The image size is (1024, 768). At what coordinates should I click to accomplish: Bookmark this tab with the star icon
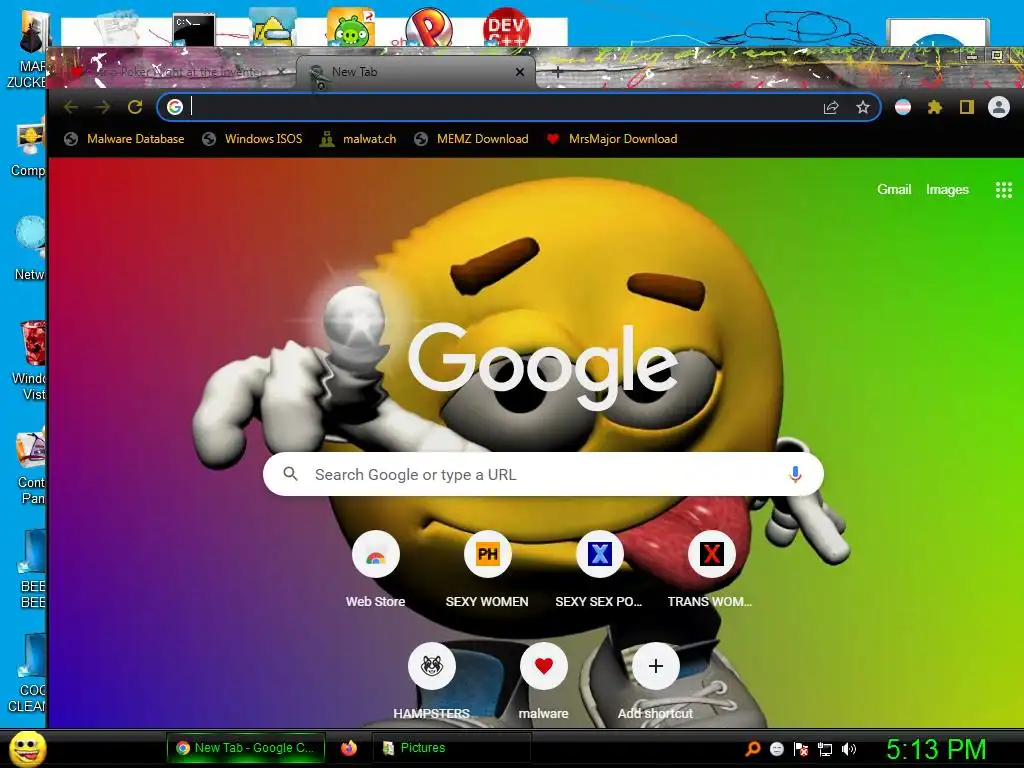(x=863, y=107)
